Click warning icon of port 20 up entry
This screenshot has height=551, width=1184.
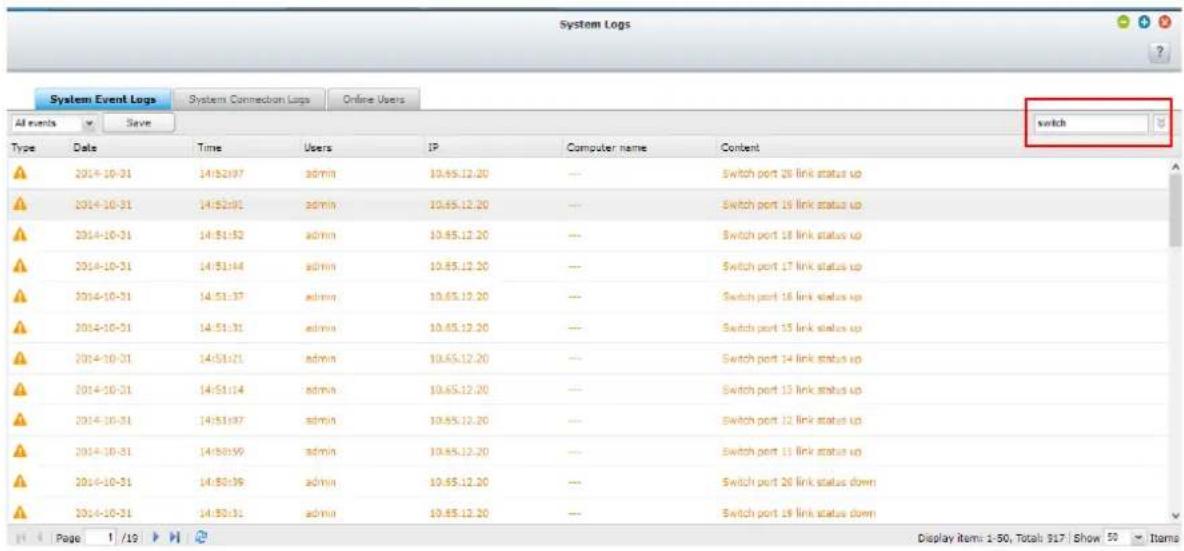[x=17, y=173]
